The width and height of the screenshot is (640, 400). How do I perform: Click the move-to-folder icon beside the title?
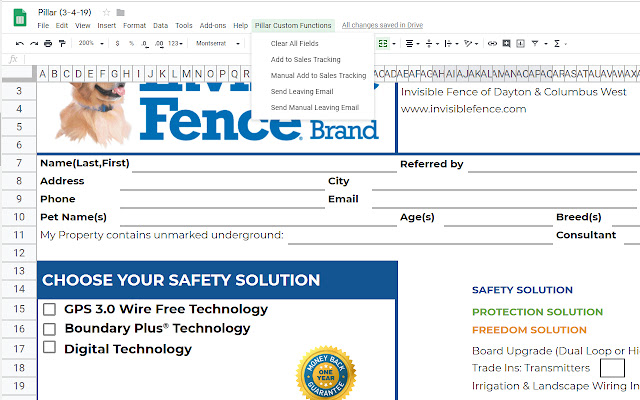[x=120, y=12]
